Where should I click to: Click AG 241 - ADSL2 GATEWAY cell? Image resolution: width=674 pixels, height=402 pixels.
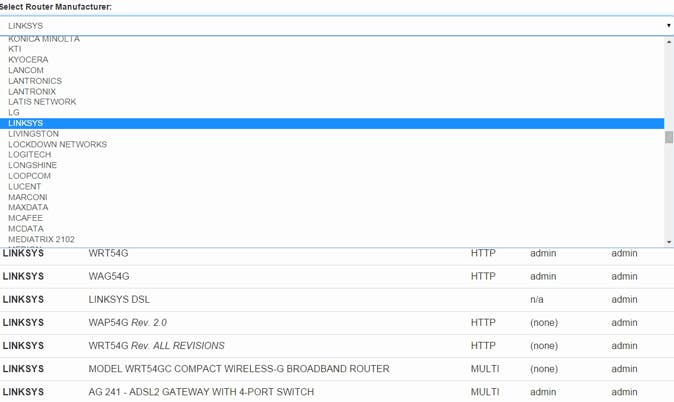(201, 392)
